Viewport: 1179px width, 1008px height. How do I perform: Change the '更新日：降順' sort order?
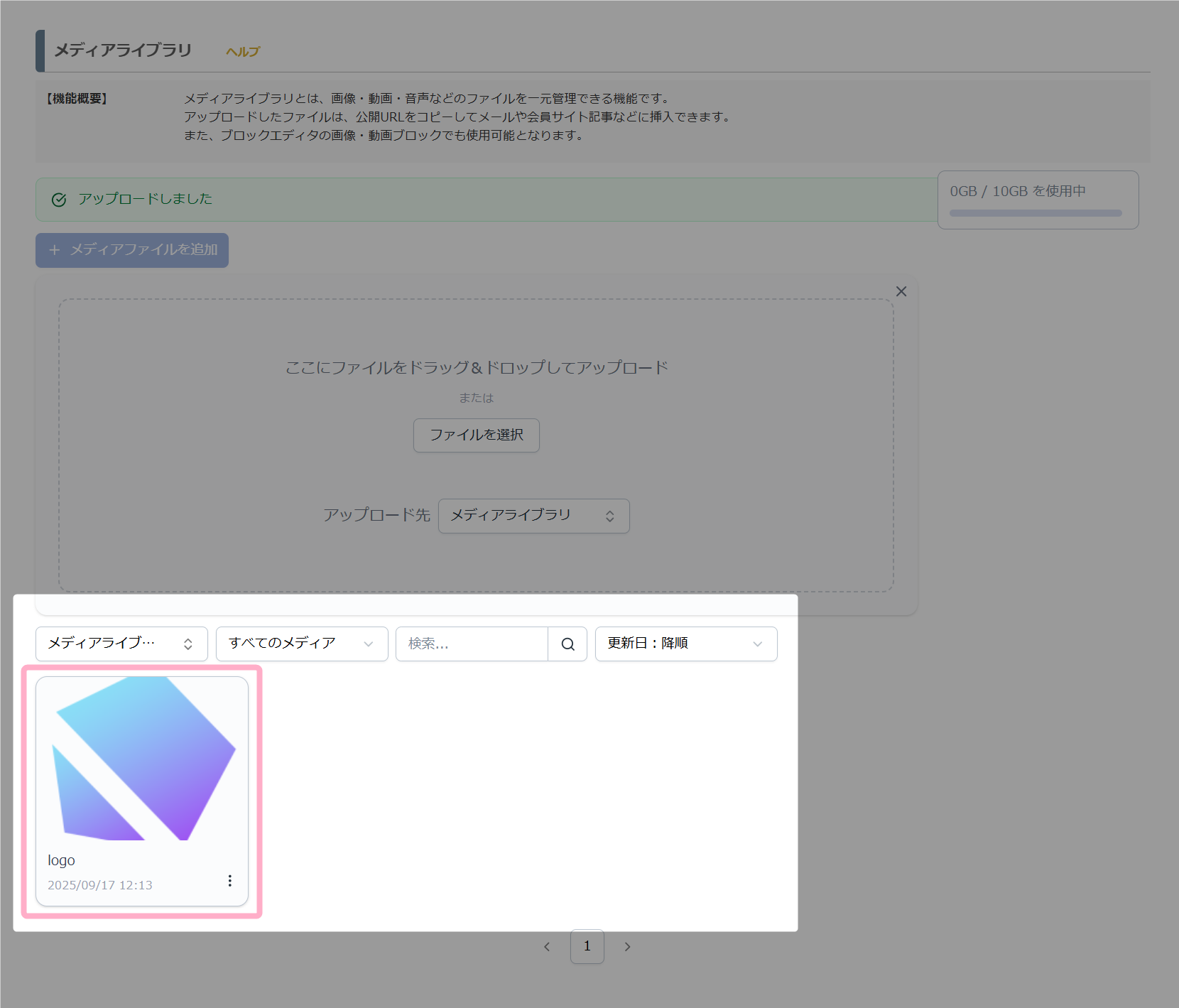coord(685,644)
